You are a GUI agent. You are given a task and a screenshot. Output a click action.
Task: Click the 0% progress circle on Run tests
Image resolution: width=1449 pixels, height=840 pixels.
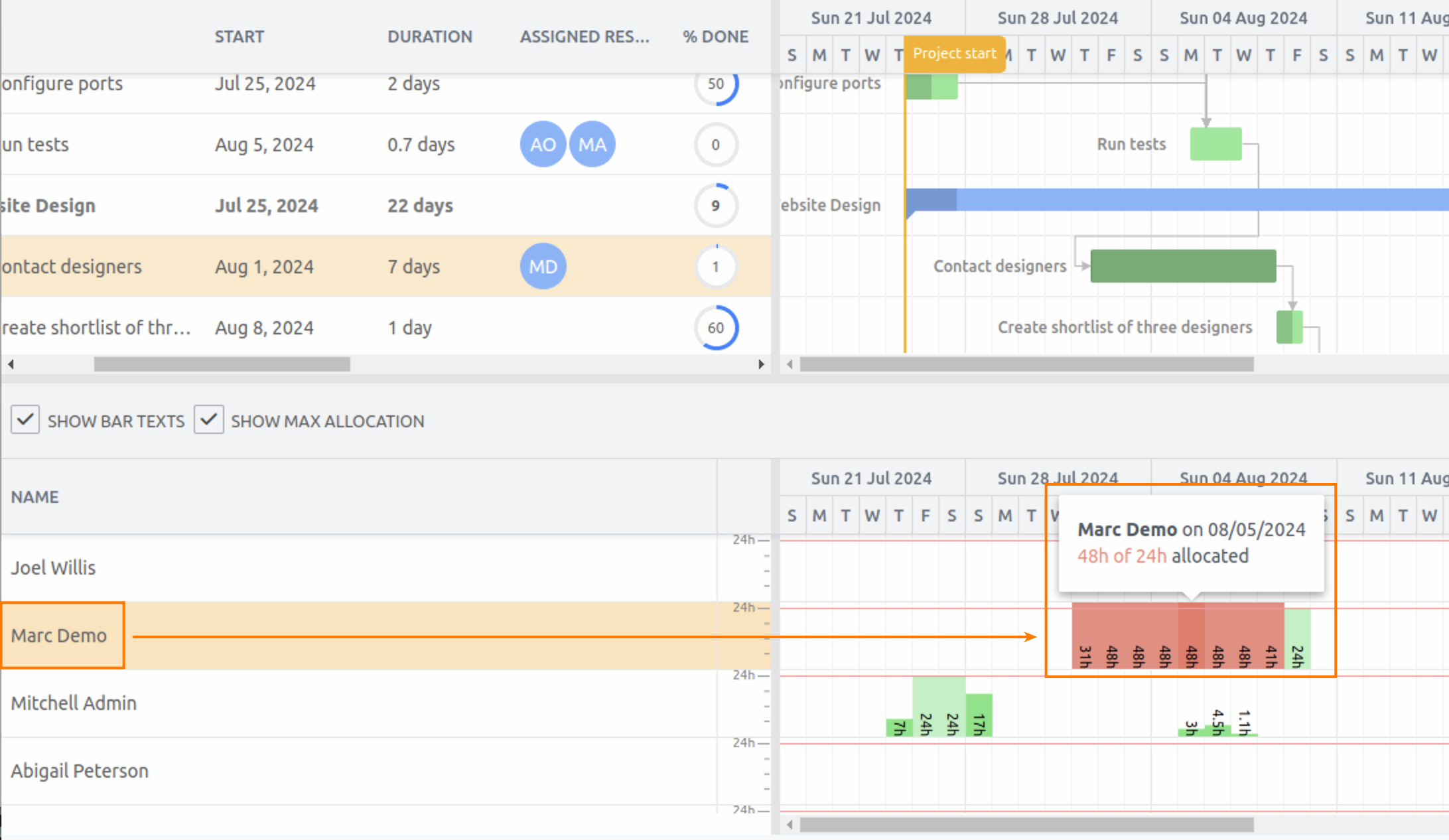(x=716, y=144)
